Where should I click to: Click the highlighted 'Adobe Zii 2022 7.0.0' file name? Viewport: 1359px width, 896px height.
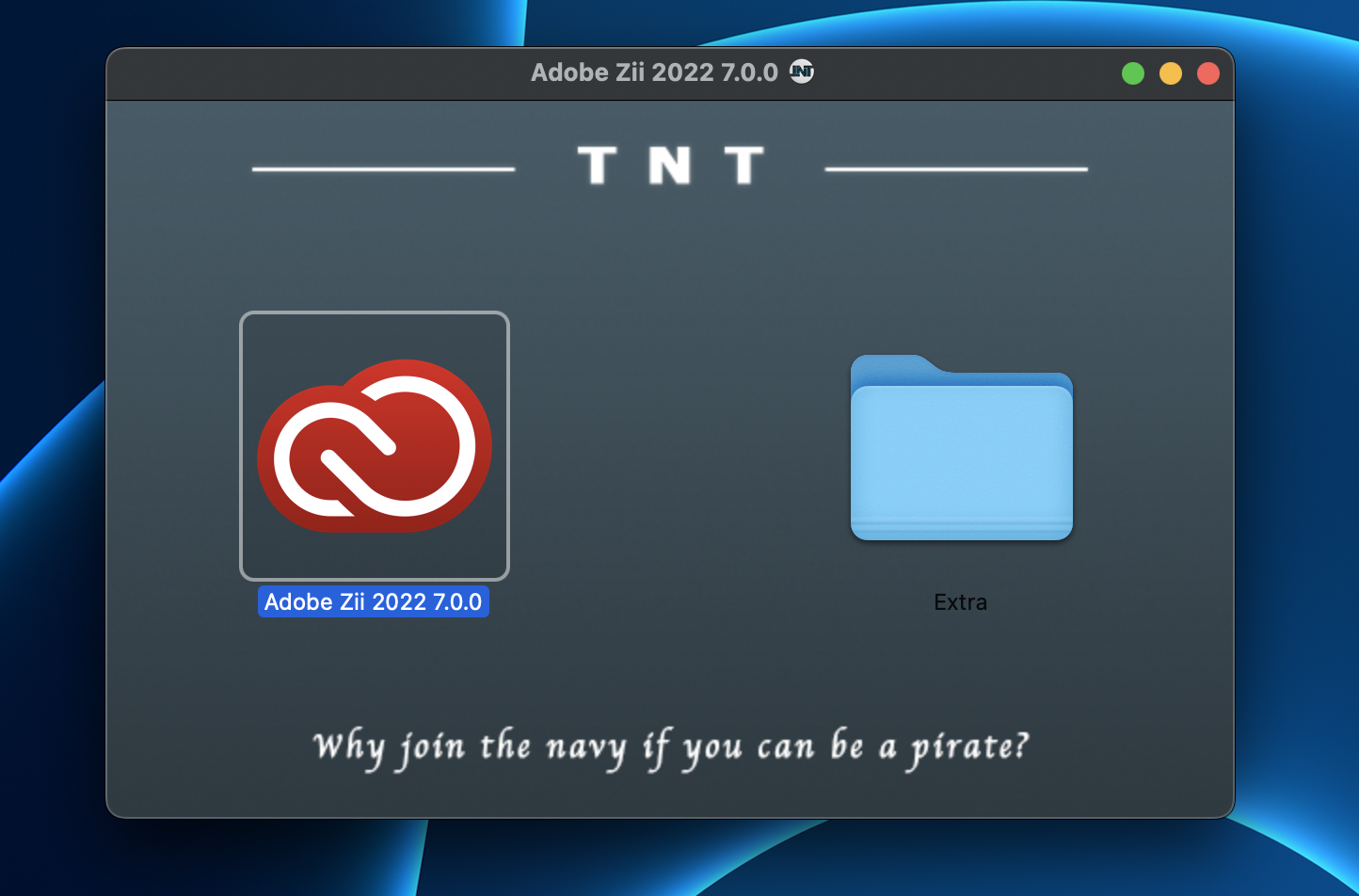(374, 602)
